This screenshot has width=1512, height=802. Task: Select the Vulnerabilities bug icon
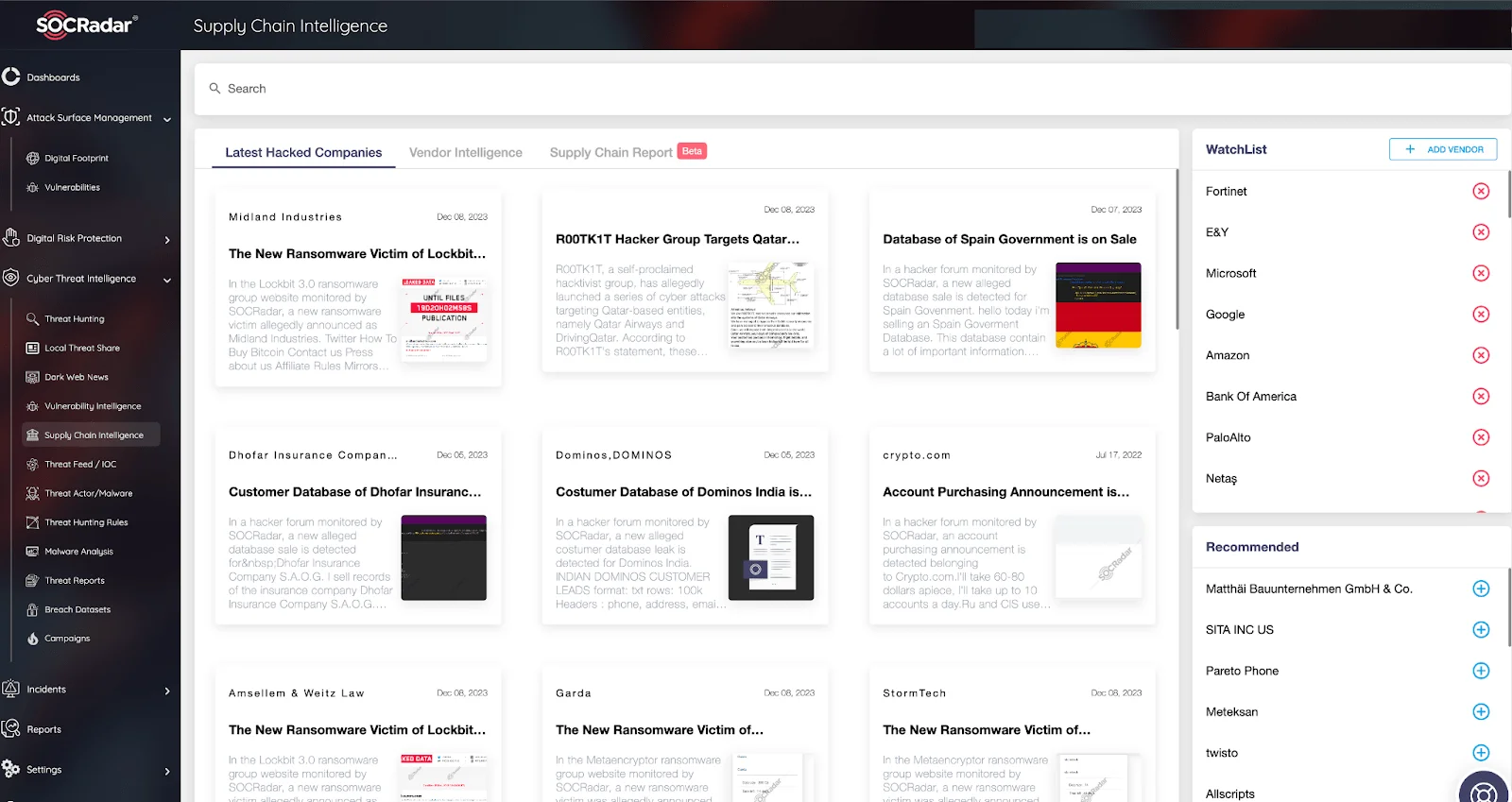(x=33, y=187)
